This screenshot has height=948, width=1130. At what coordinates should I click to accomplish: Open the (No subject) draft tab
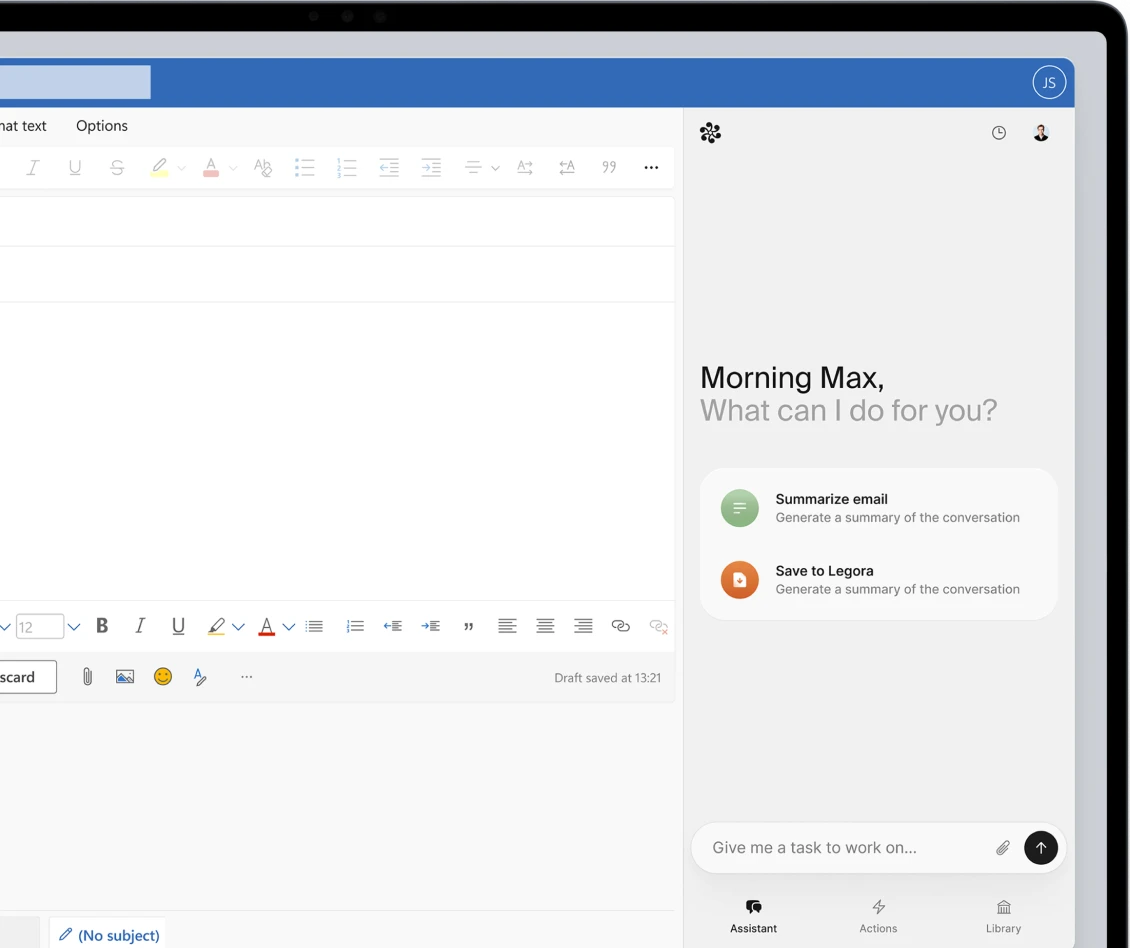[108, 934]
